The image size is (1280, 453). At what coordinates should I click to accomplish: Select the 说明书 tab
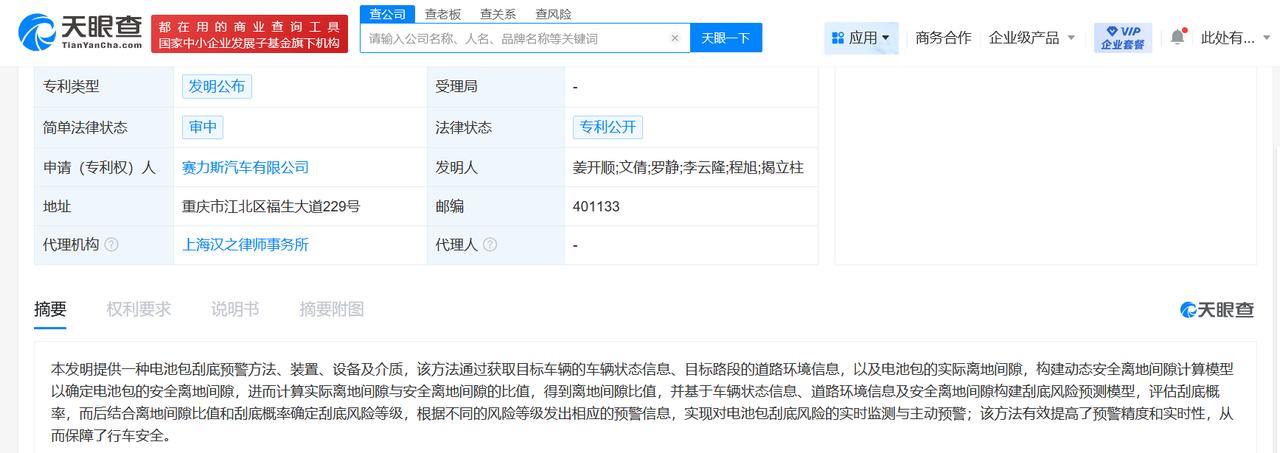(x=235, y=309)
